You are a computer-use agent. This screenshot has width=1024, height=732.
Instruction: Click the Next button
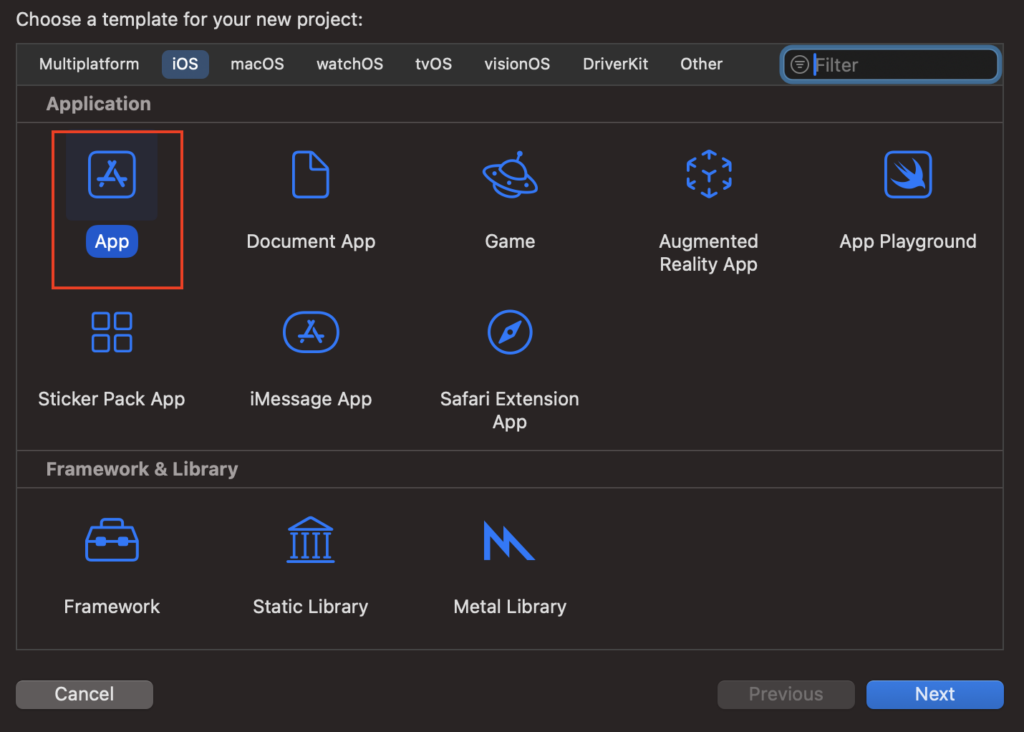935,694
